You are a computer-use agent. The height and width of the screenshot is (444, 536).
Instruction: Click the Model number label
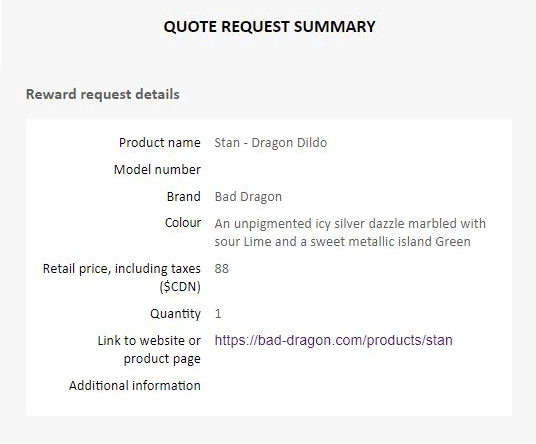click(157, 170)
